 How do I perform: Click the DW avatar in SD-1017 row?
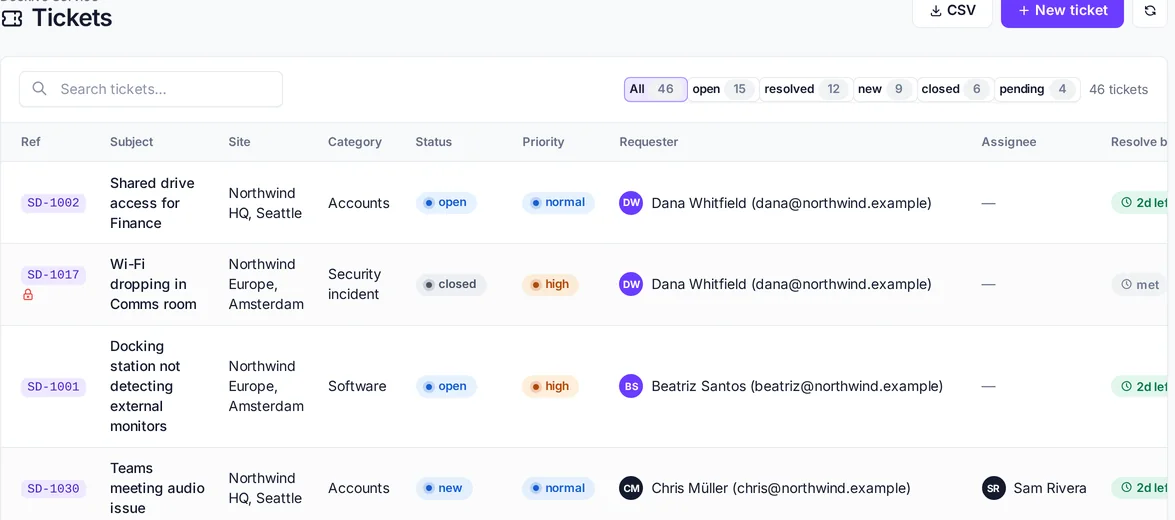pyautogui.click(x=631, y=285)
